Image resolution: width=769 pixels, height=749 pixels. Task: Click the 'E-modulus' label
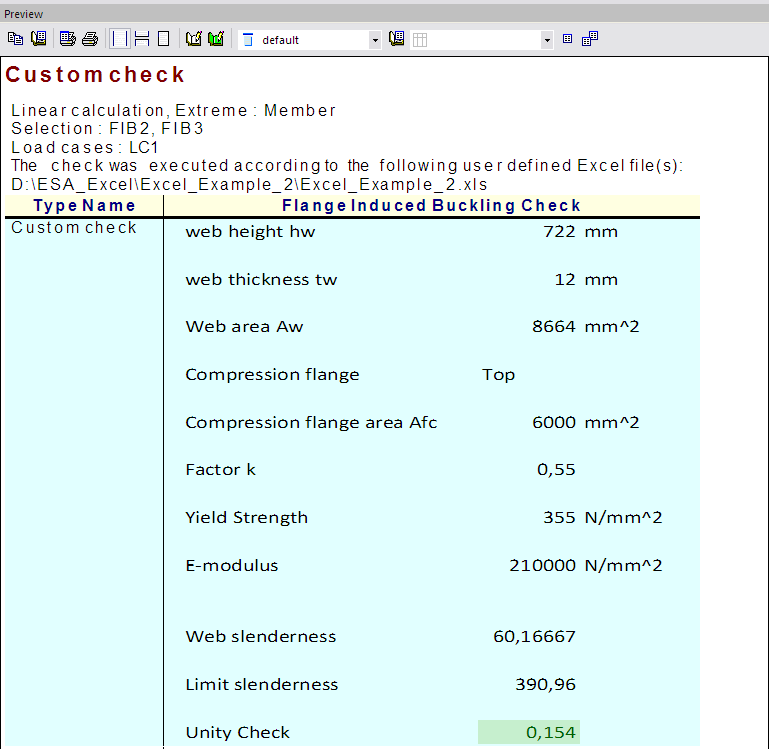(x=231, y=566)
